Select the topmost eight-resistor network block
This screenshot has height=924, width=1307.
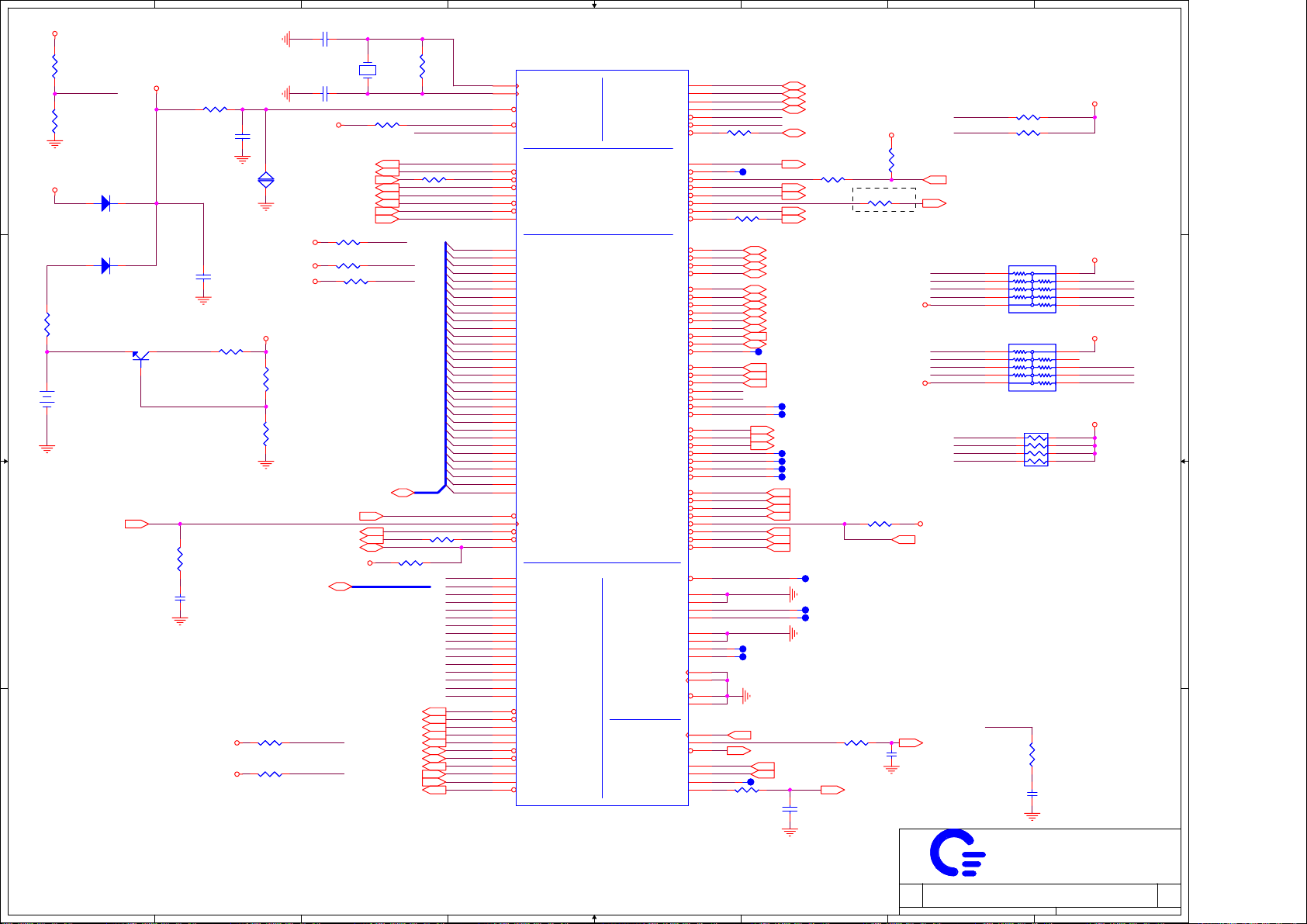pos(1032,289)
